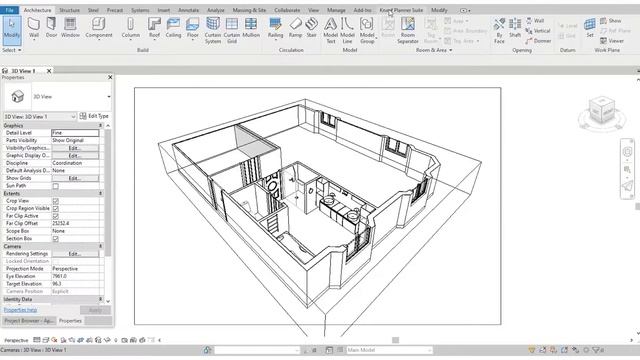Click the Far Clip Offset value field
Image resolution: width=640 pixels, height=360 pixels.
coord(75,223)
